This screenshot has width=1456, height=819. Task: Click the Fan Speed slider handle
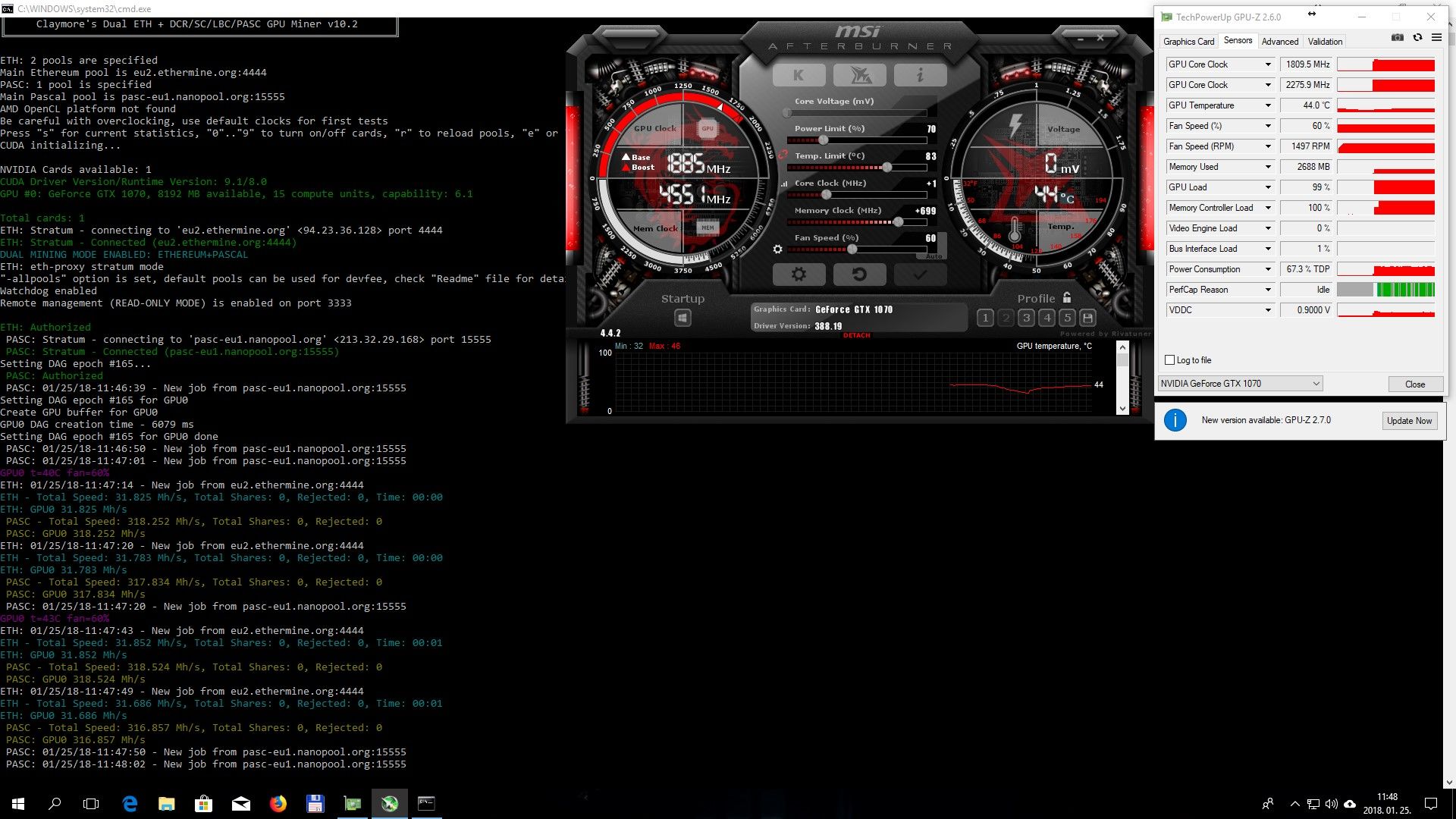852,249
